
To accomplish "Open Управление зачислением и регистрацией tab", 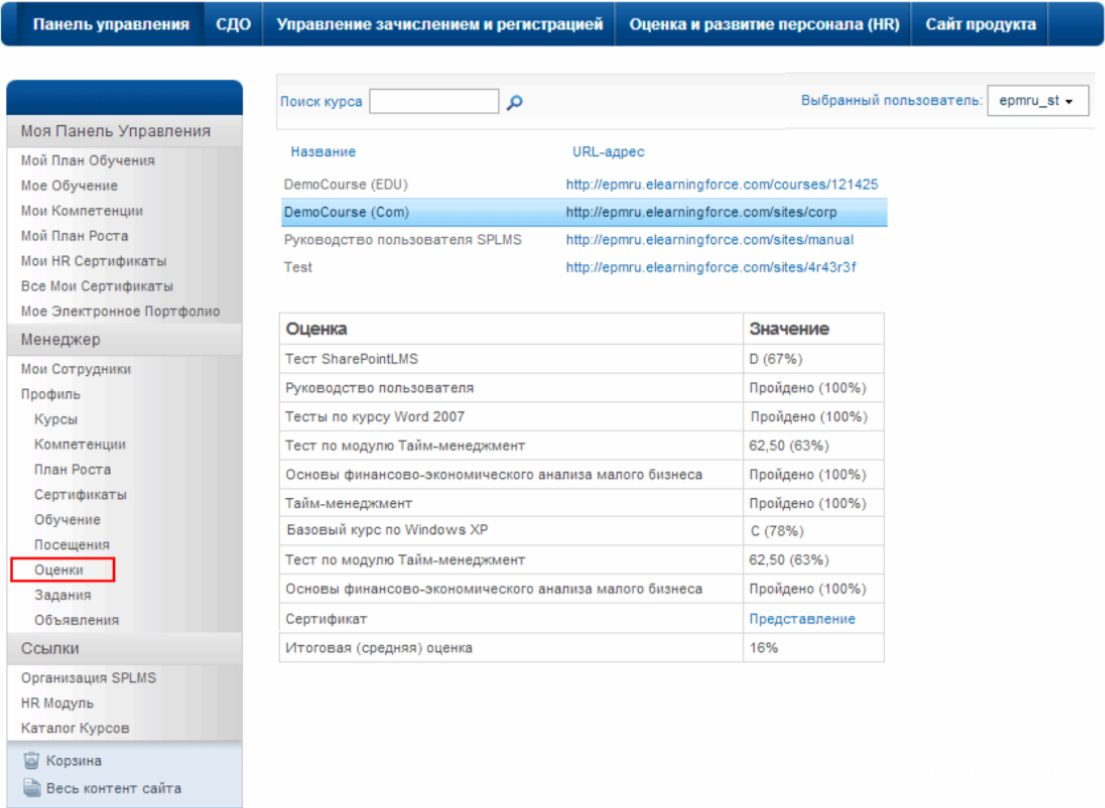I will click(439, 24).
